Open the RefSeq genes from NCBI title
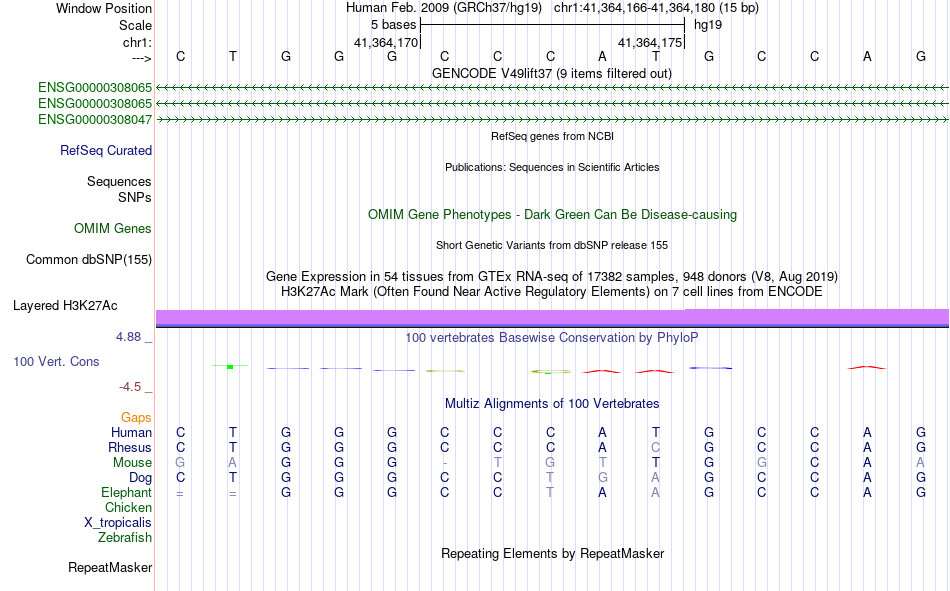This screenshot has width=950, height=591. (x=552, y=136)
